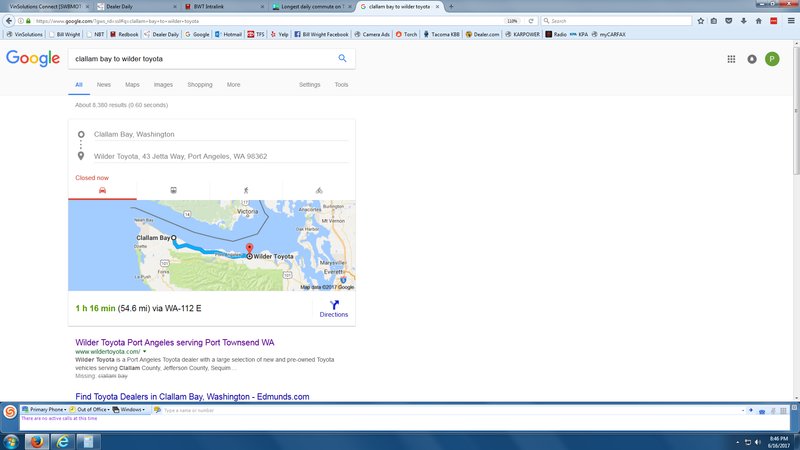
Task: Select the Shopping search tab
Action: pos(199,85)
